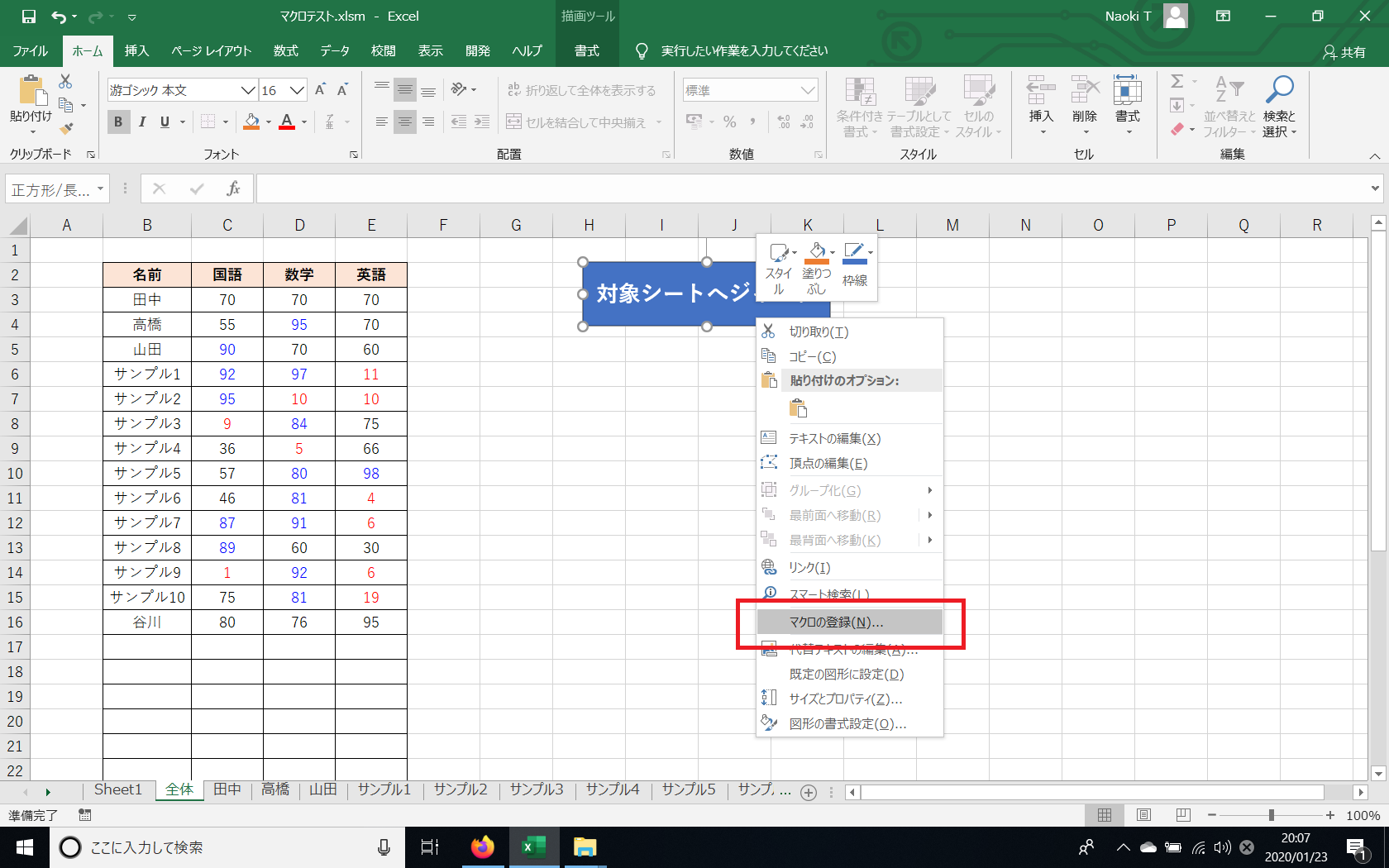Switch to Page Layout view in status bar

[x=1144, y=815]
